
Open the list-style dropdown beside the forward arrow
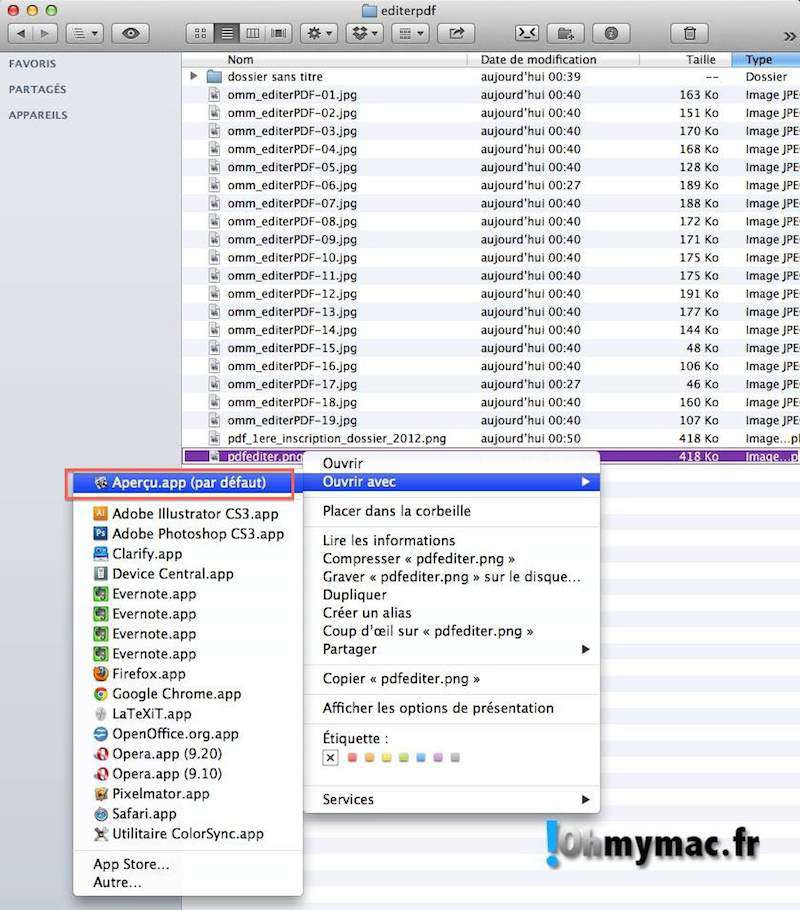(85, 33)
